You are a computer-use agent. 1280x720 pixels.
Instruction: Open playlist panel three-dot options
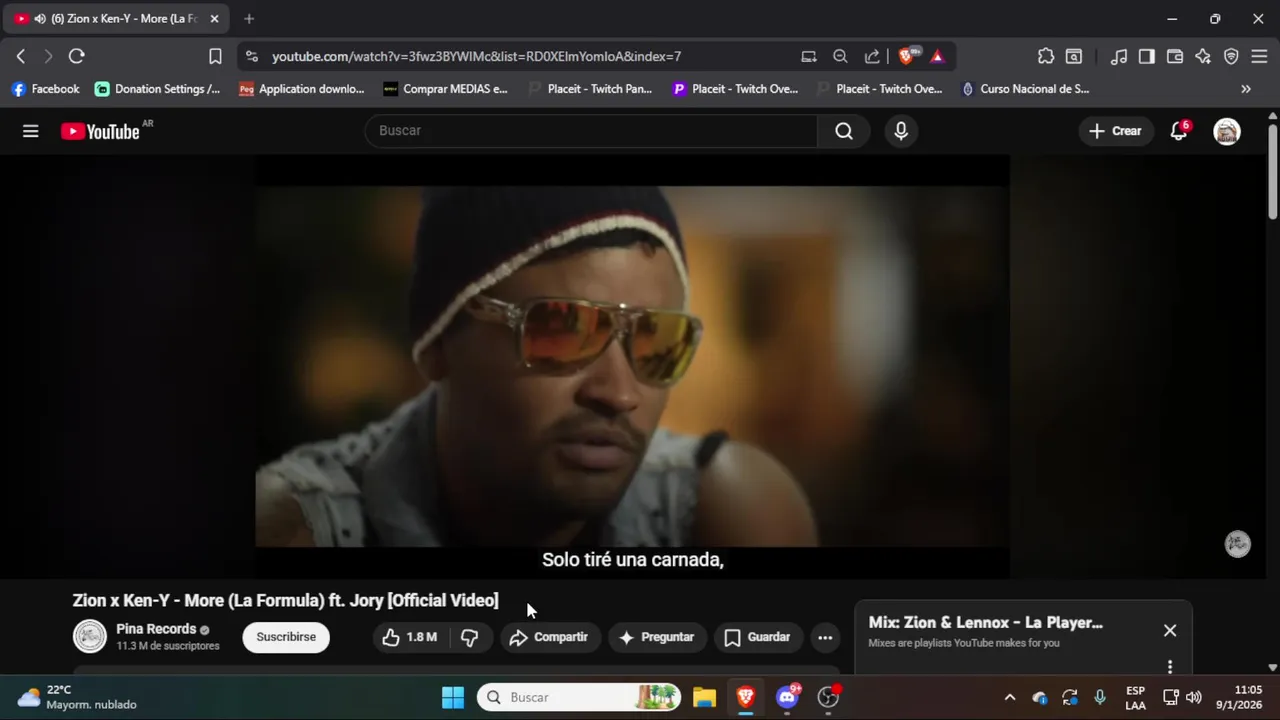tap(1170, 666)
